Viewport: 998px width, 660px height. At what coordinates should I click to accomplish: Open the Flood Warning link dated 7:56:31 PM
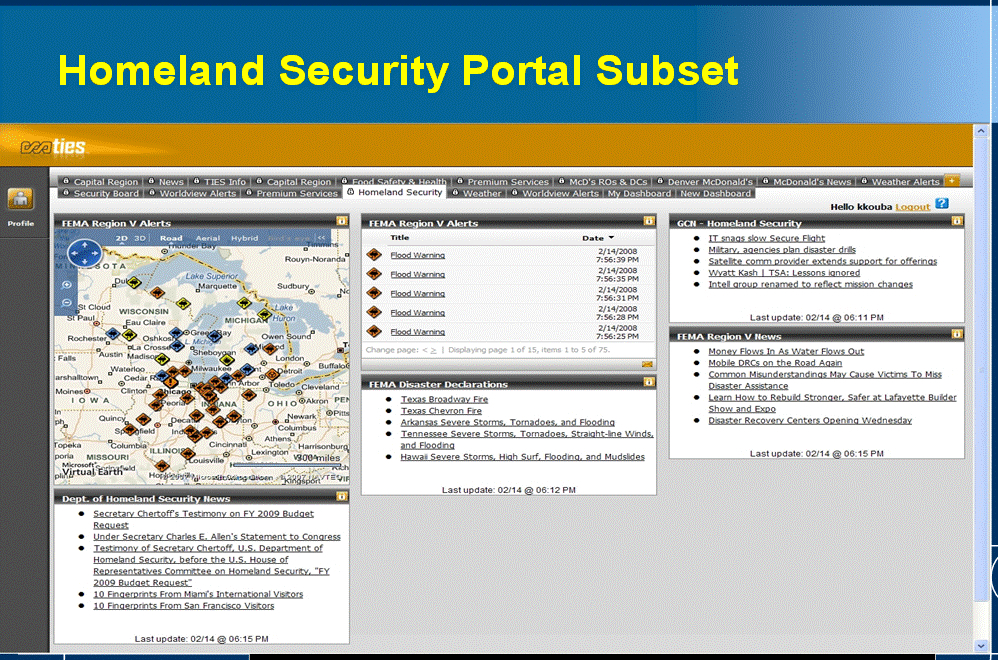pos(418,293)
